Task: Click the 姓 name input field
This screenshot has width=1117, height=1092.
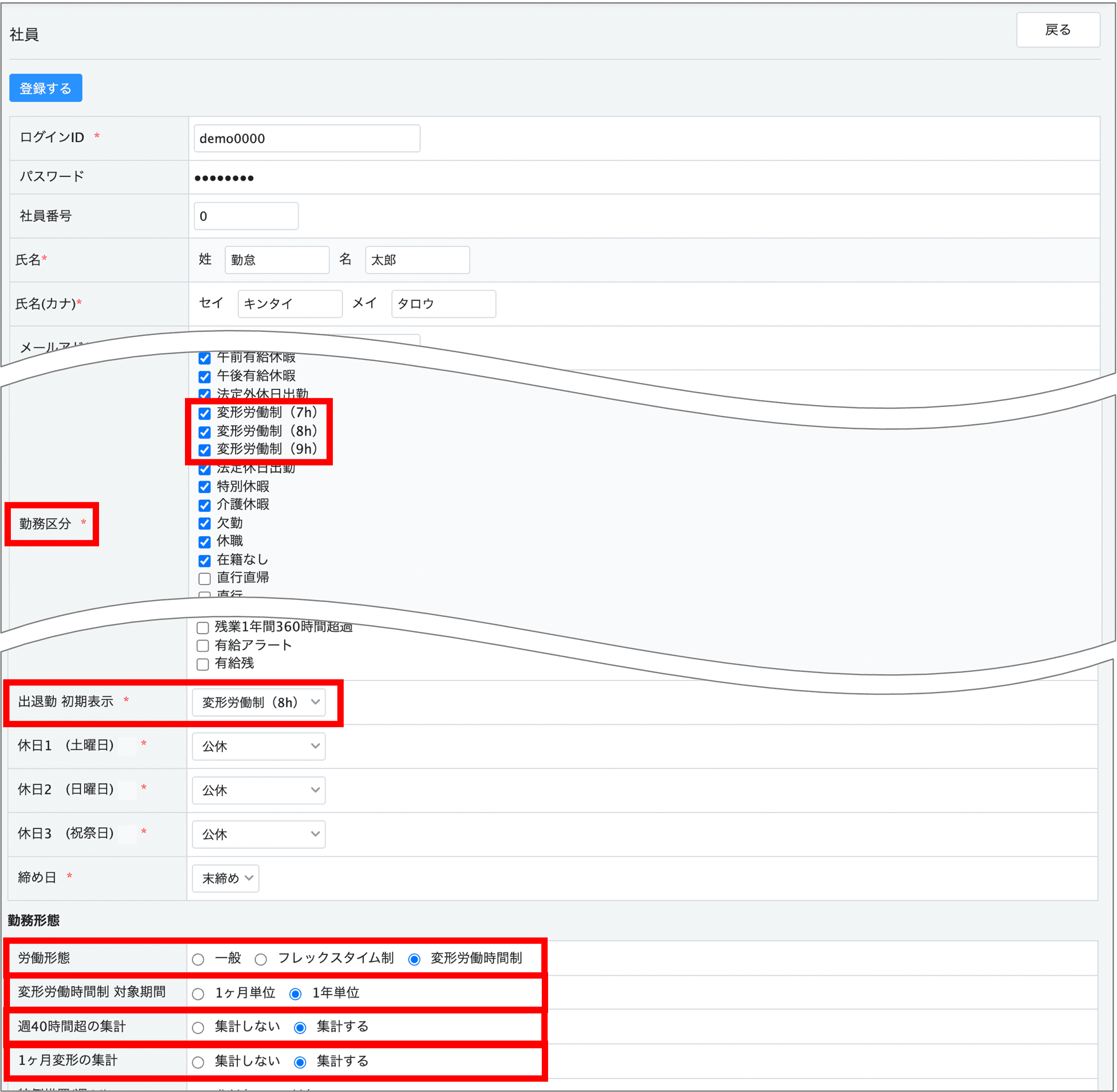Action: coord(276,260)
